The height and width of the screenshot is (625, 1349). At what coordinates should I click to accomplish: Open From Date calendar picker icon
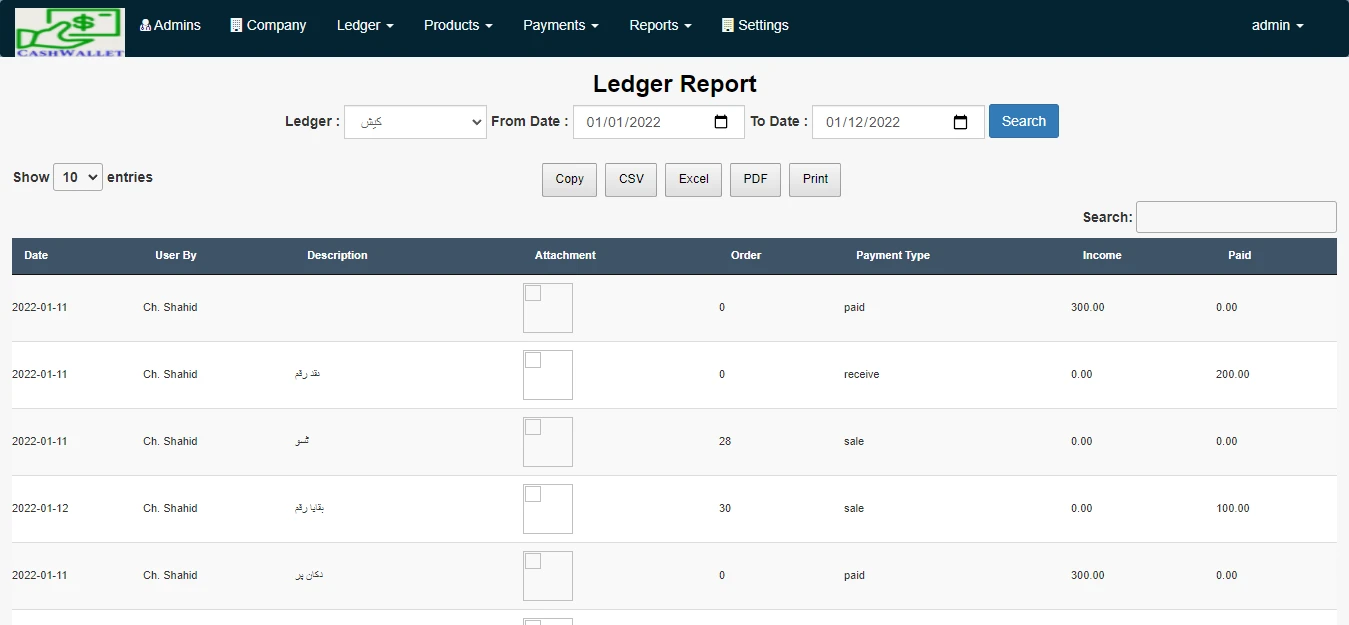[721, 122]
